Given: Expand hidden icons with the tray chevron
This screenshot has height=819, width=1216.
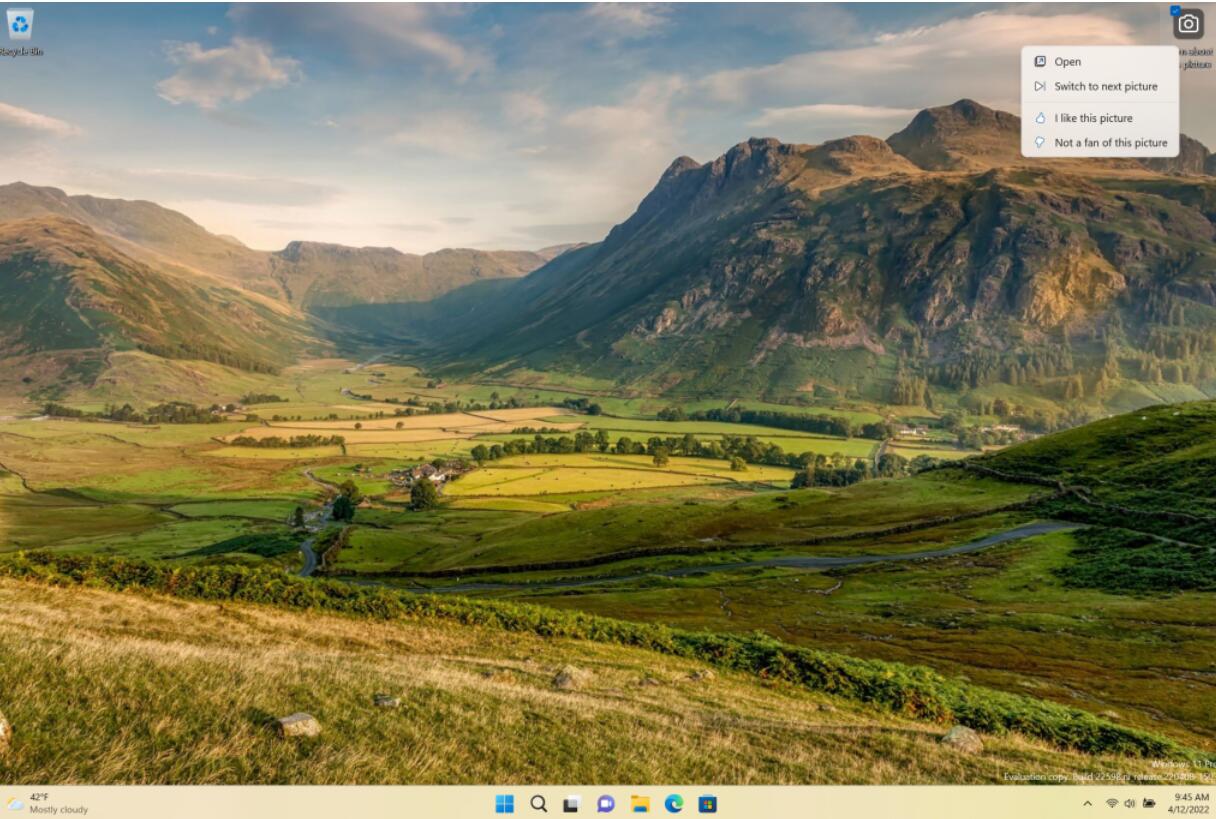Looking at the screenshot, I should coord(1088,803).
